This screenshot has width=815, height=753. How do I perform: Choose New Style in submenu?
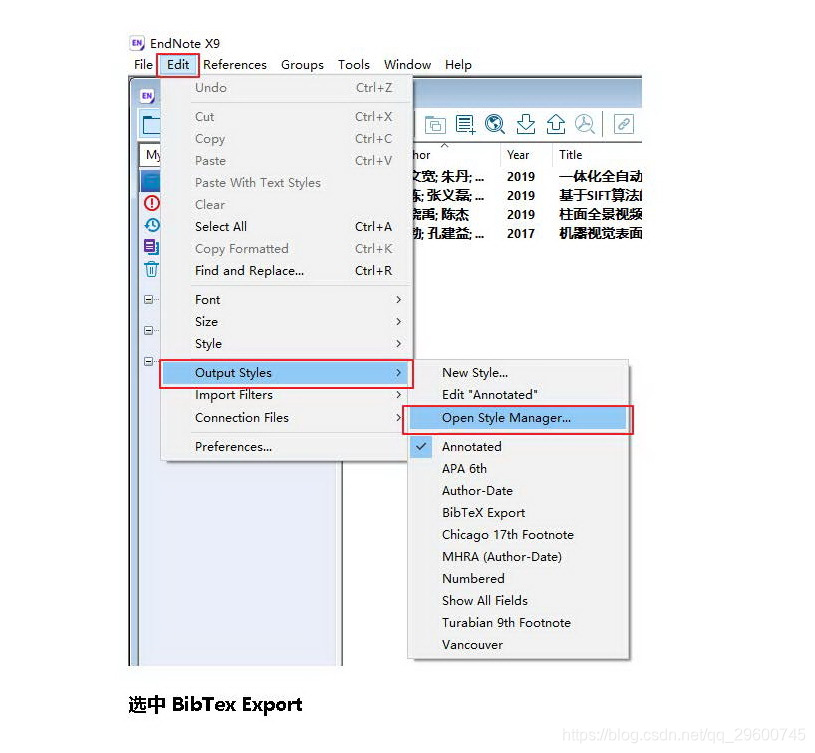(x=518, y=373)
